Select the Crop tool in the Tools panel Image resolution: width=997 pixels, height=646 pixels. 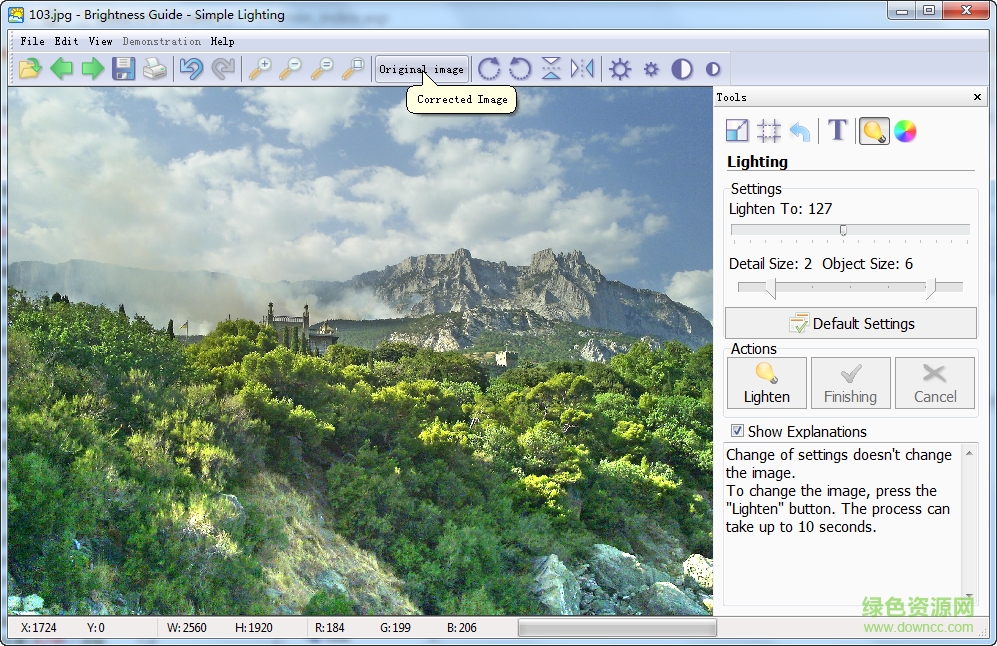770,130
